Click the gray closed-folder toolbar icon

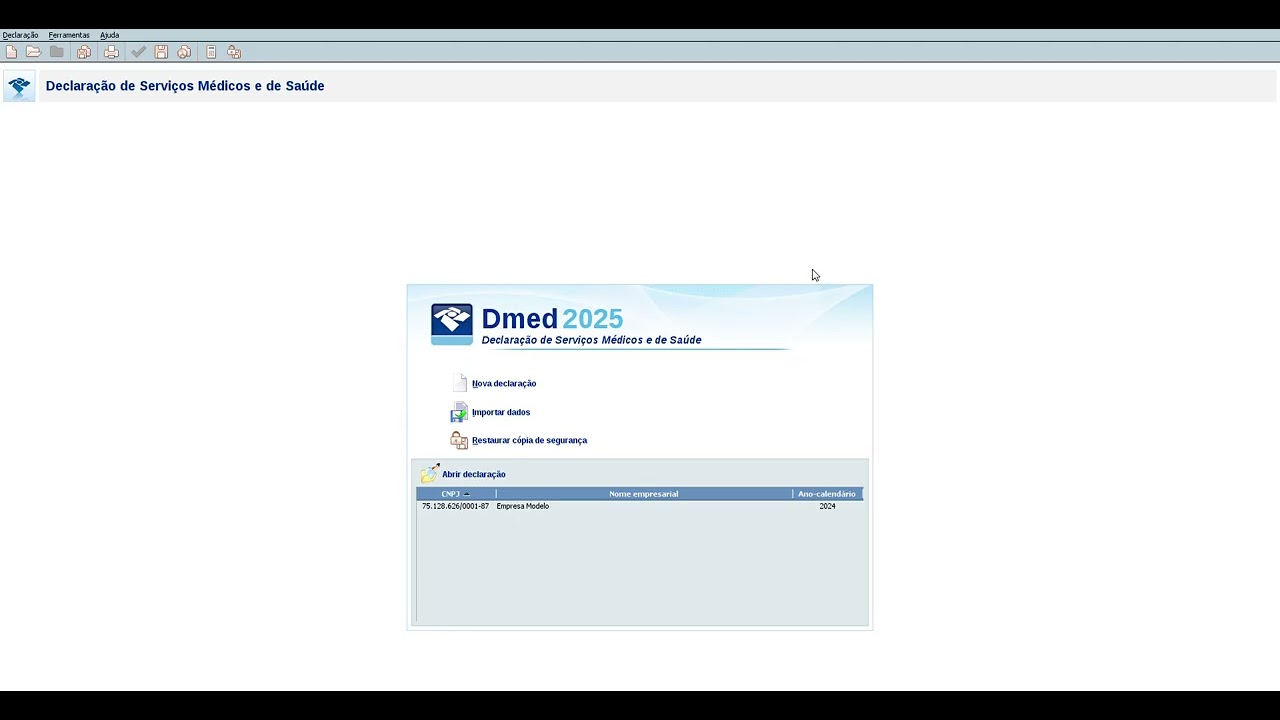pyautogui.click(x=57, y=52)
